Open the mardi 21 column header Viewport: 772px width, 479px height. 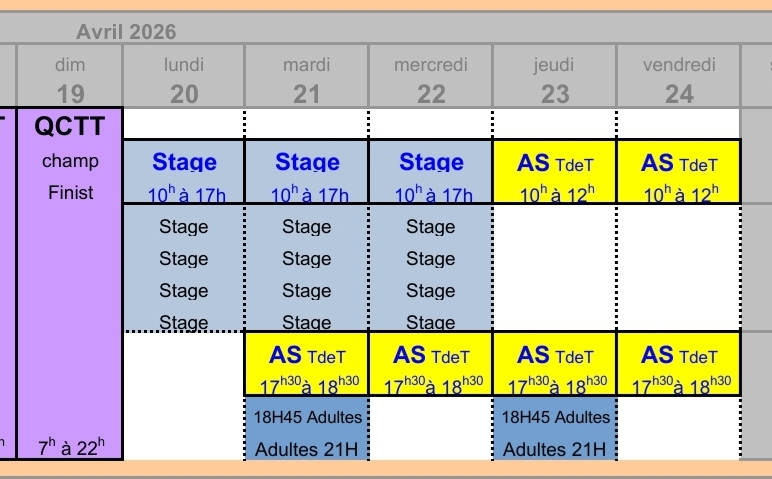(x=307, y=79)
